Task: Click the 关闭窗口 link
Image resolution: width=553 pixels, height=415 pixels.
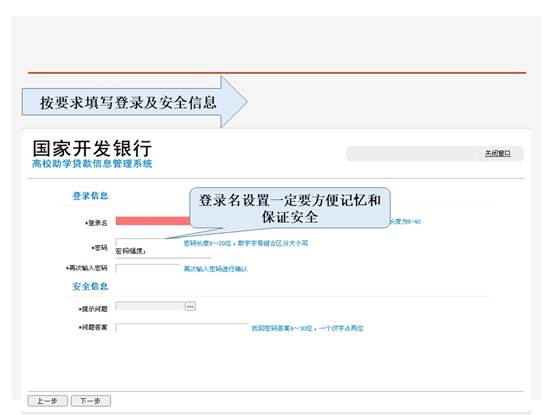Action: pyautogui.click(x=497, y=153)
